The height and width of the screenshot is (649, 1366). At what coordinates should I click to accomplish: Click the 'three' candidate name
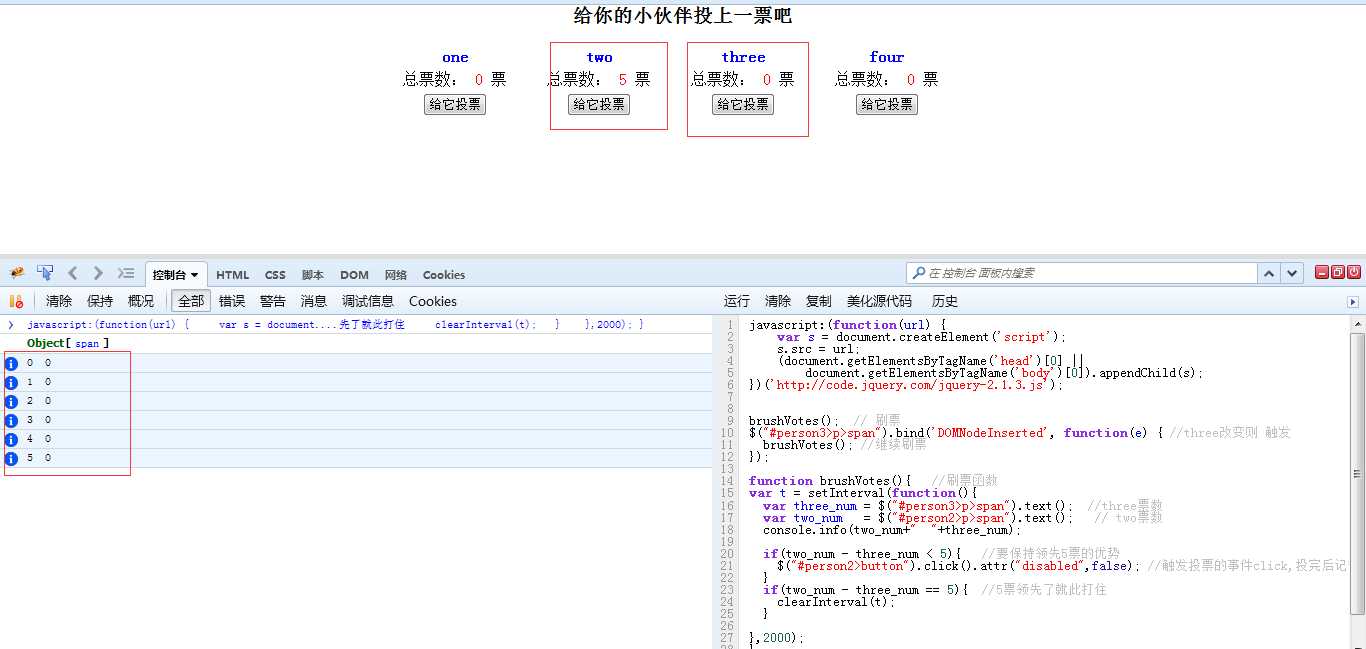coord(743,58)
